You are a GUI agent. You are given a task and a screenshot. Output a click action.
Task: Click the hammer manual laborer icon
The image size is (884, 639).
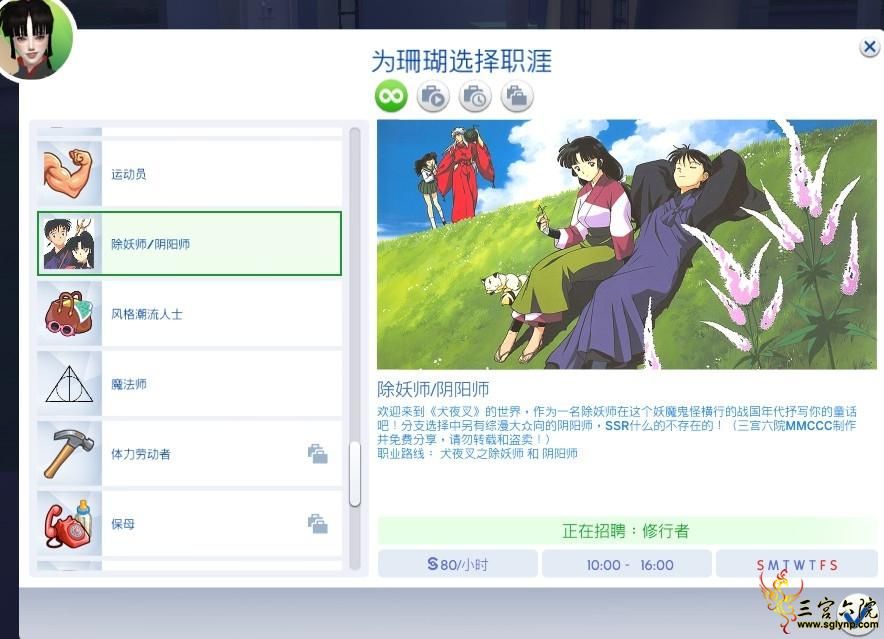click(x=69, y=453)
